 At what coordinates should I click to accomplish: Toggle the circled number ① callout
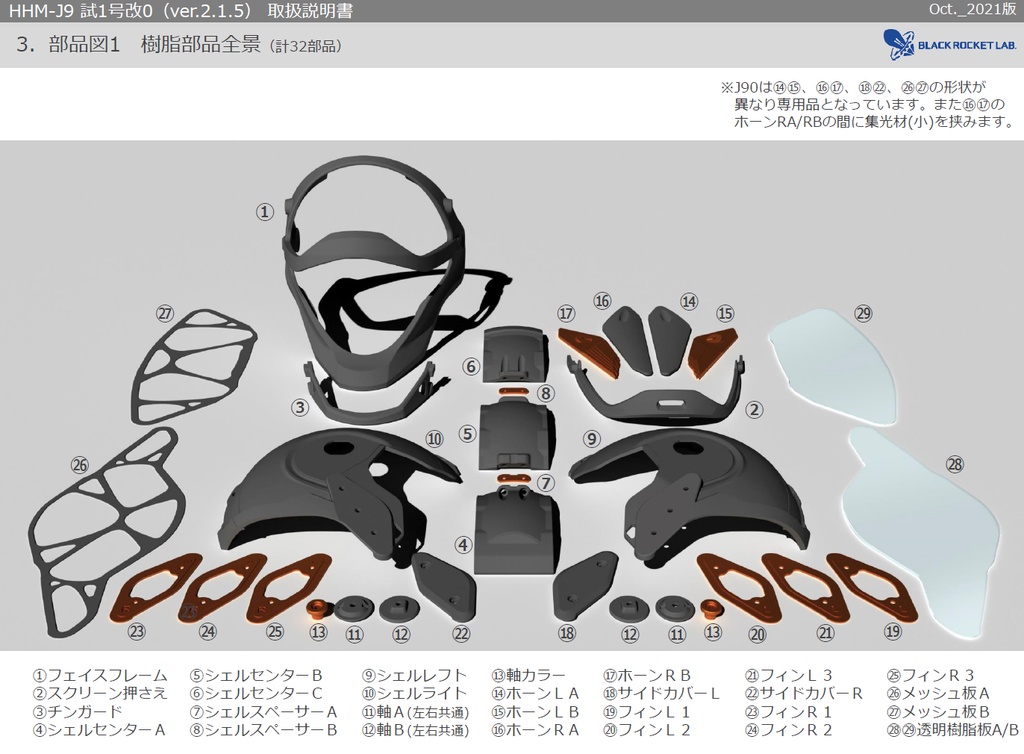tap(264, 211)
